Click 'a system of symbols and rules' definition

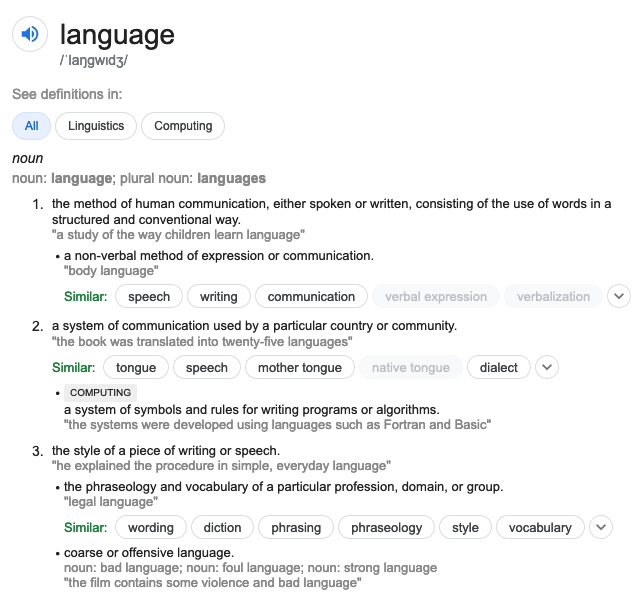(252, 410)
